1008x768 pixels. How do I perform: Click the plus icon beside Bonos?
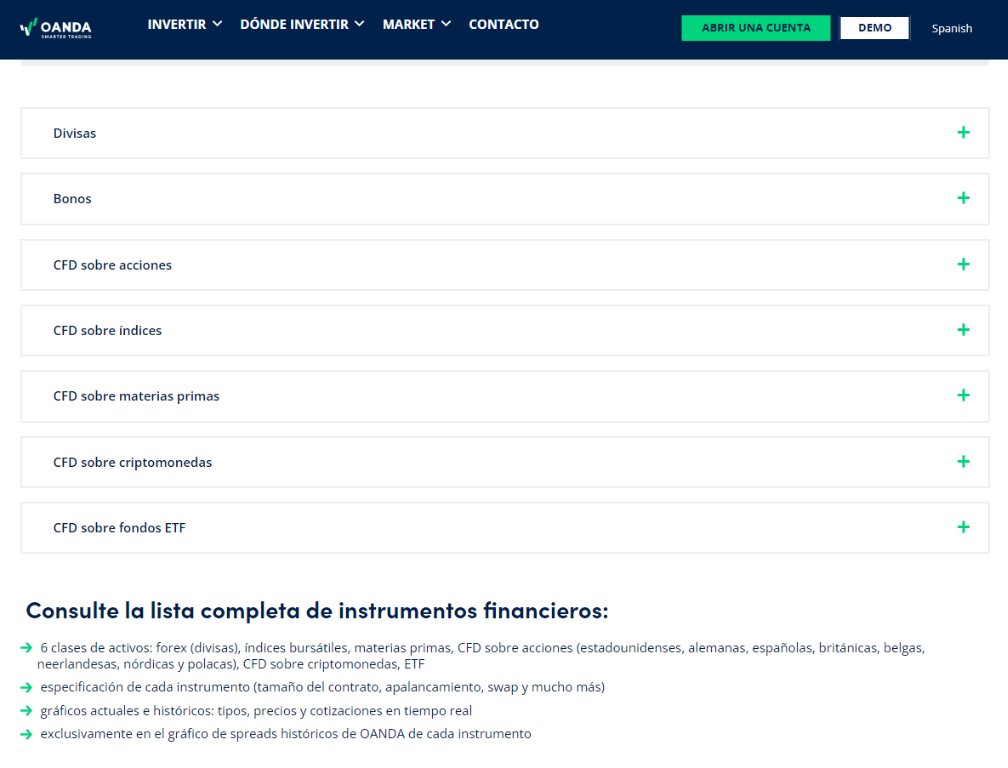point(963,198)
